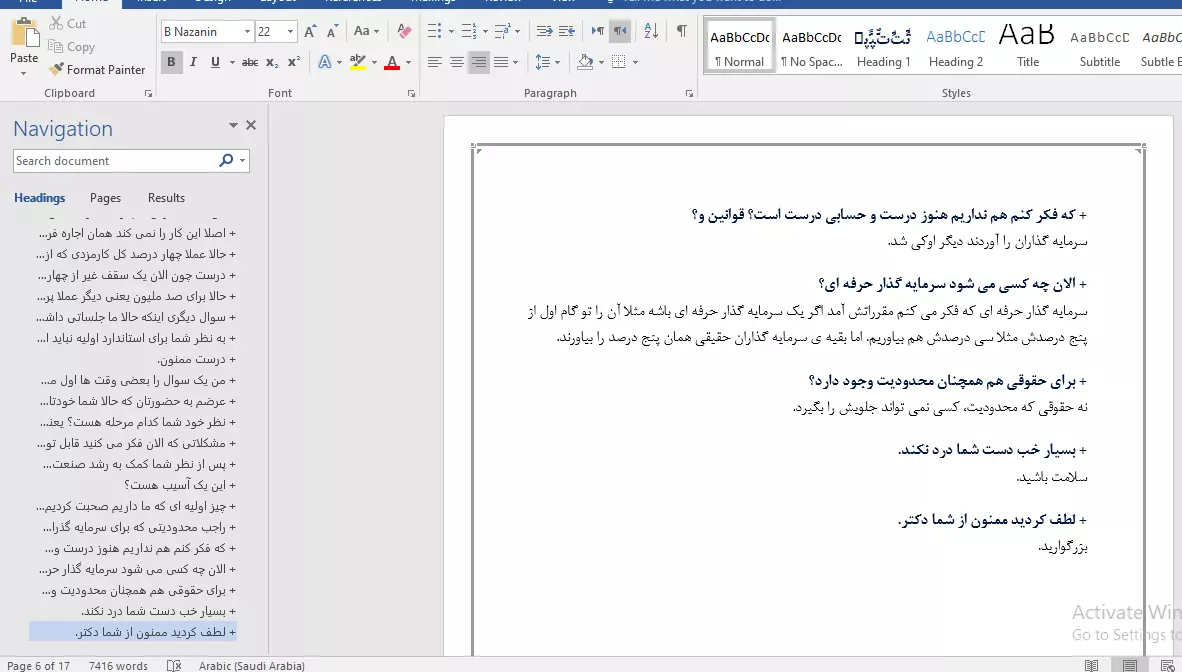Open the font name dropdown B Nazanin

(x=247, y=32)
